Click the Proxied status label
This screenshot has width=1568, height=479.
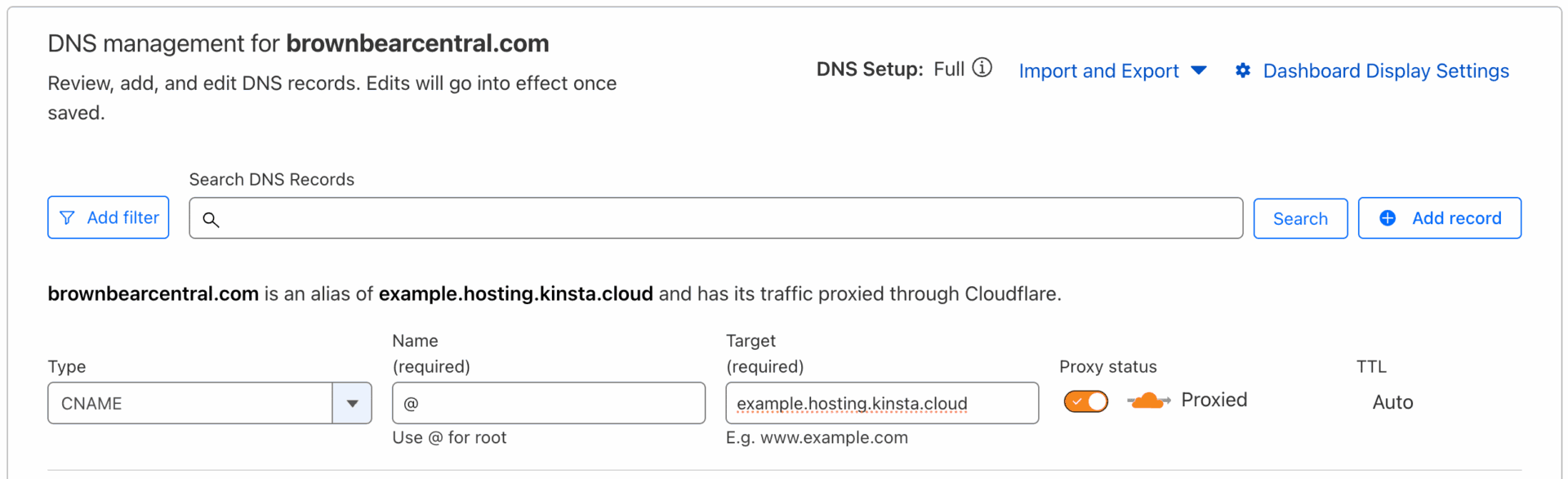pos(1214,400)
